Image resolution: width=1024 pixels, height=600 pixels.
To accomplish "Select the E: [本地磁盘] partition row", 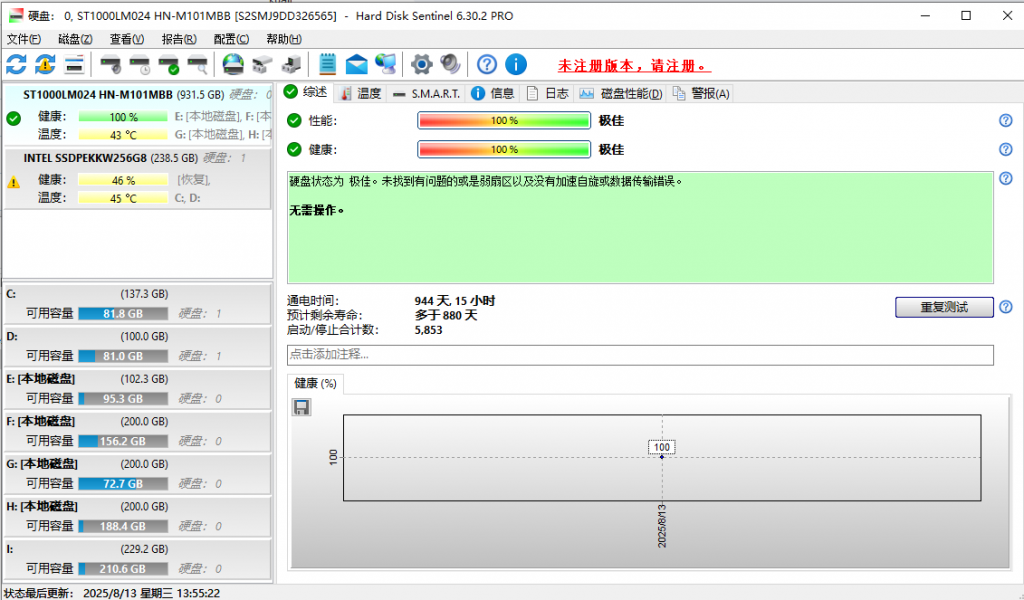I will (138, 388).
